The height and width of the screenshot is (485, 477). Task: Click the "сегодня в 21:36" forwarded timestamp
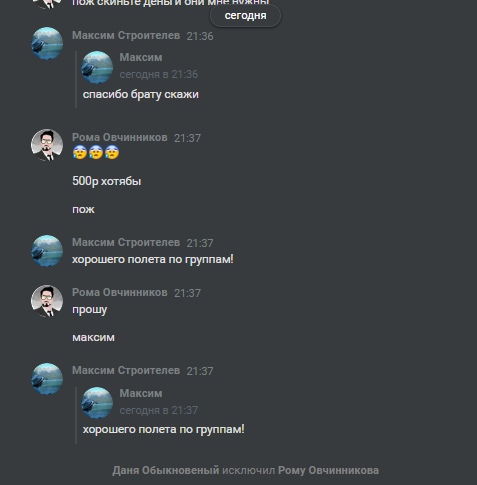[159, 74]
